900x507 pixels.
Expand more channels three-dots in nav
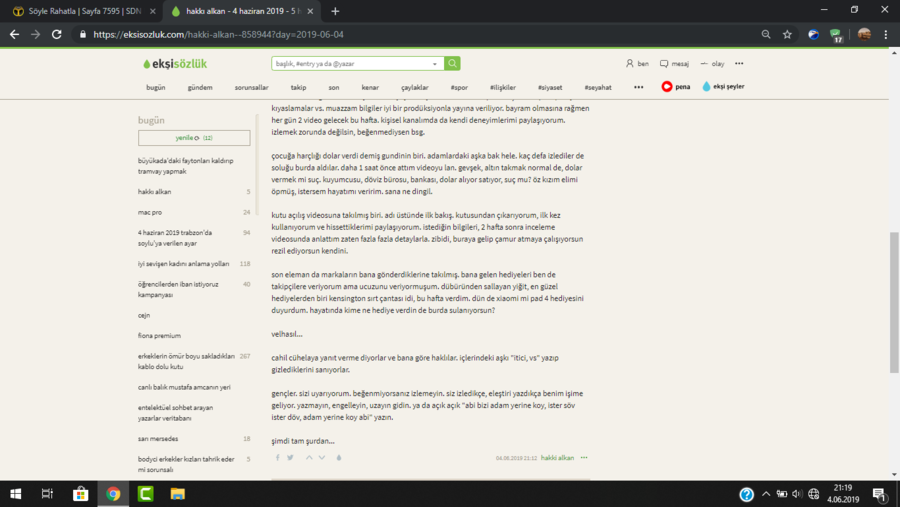(x=638, y=87)
